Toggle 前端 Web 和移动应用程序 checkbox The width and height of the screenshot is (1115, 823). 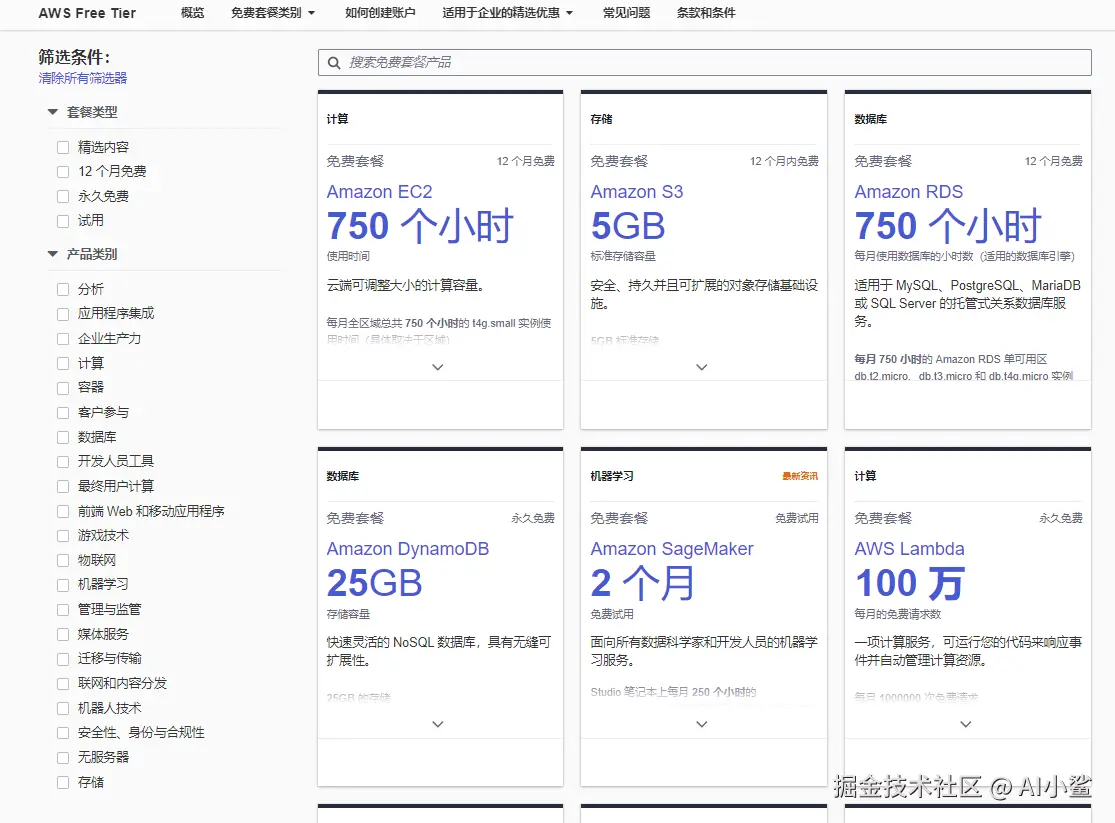click(x=63, y=511)
